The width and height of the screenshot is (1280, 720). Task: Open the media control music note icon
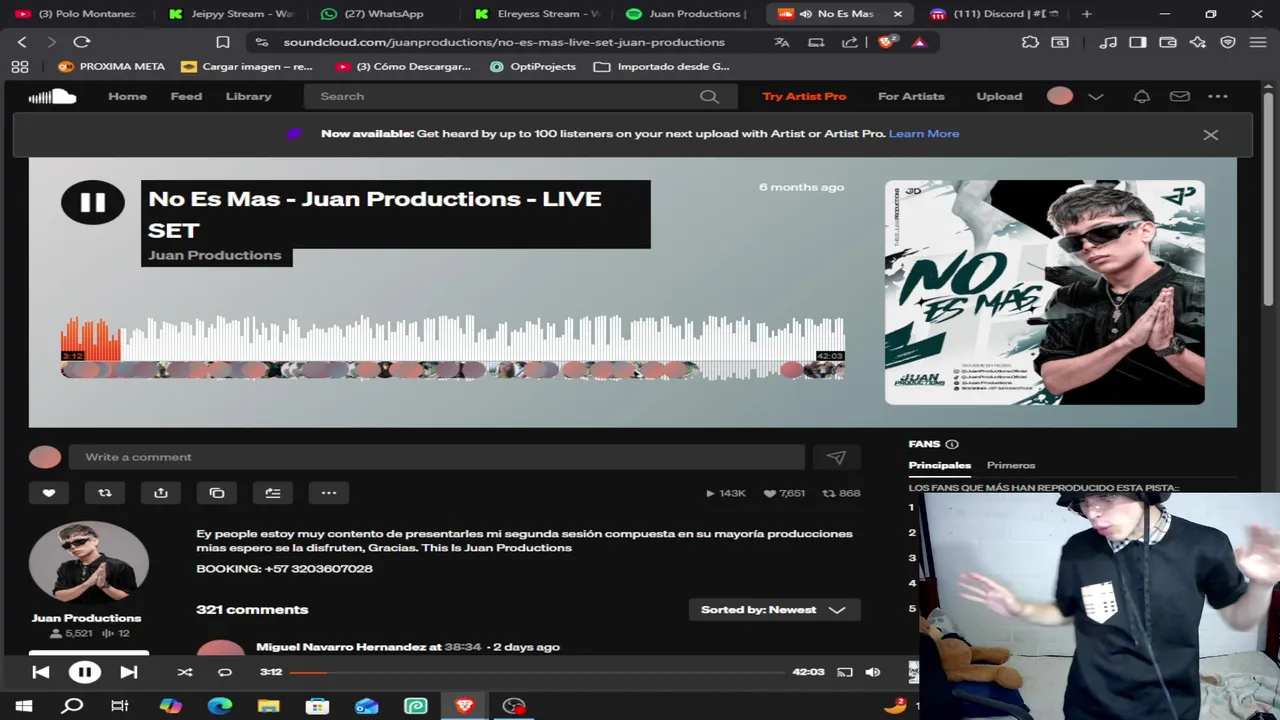click(1108, 42)
